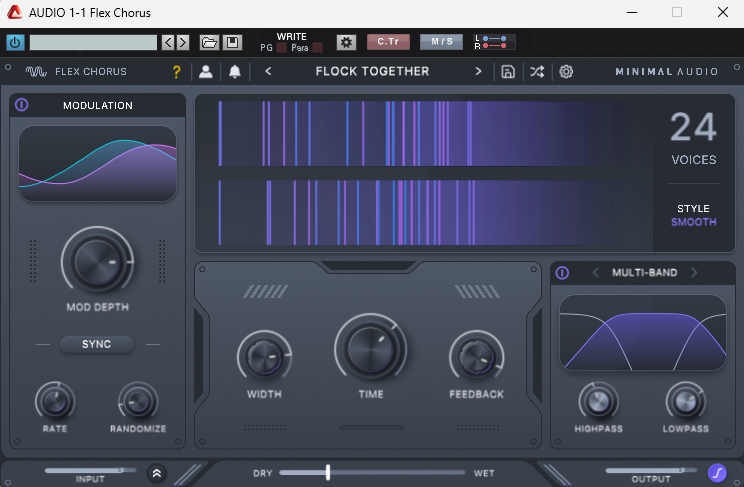744x487 pixels.
Task: Open the user account icon
Action: click(205, 72)
